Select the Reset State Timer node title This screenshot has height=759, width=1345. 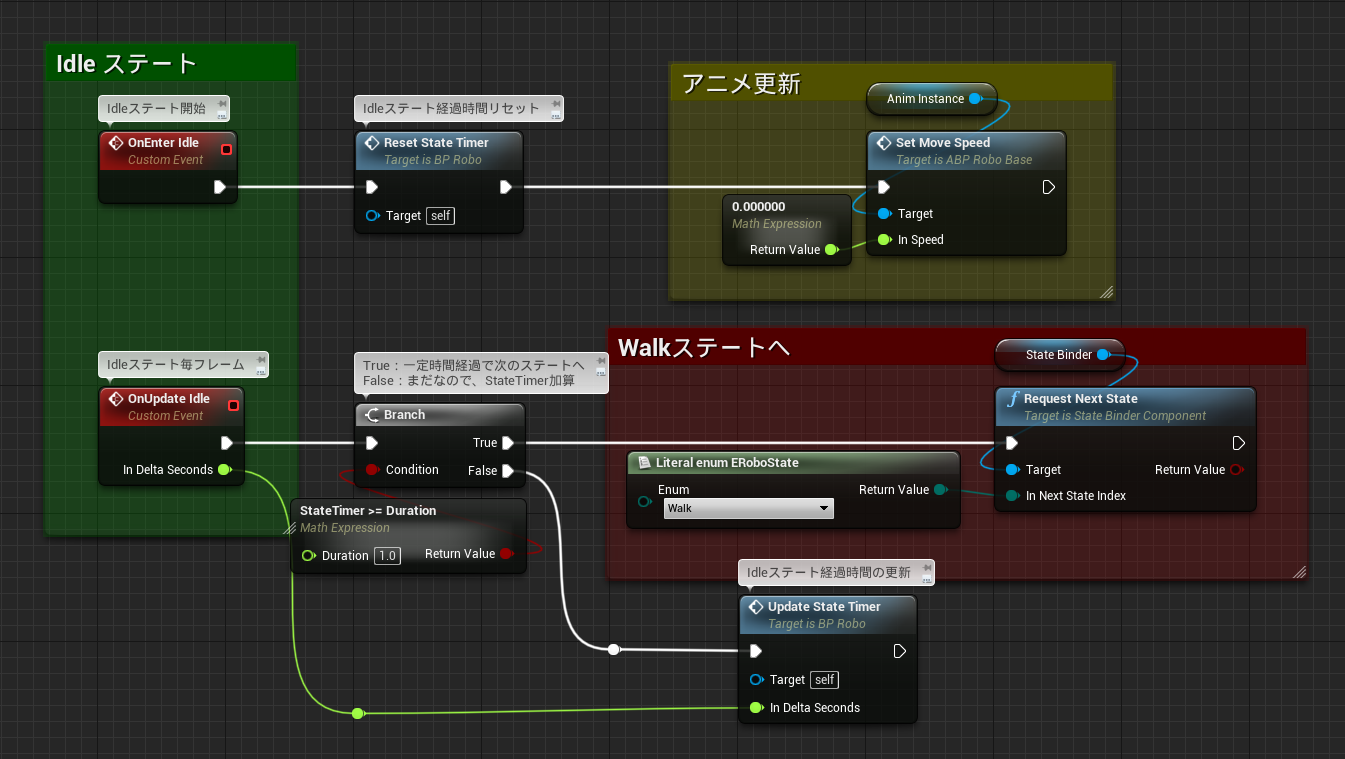[436, 143]
